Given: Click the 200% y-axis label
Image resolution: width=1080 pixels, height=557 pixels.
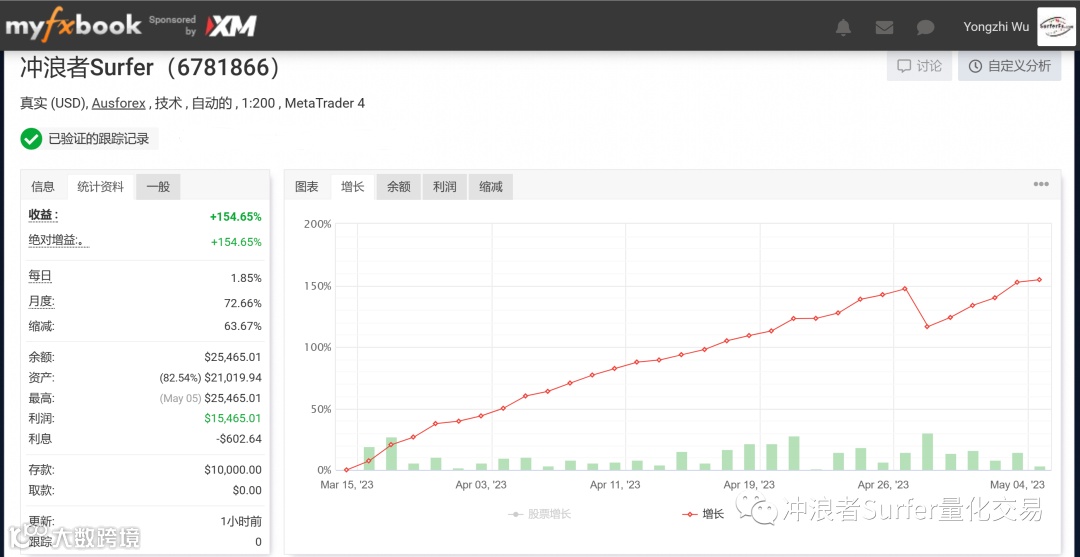Looking at the screenshot, I should pos(318,224).
